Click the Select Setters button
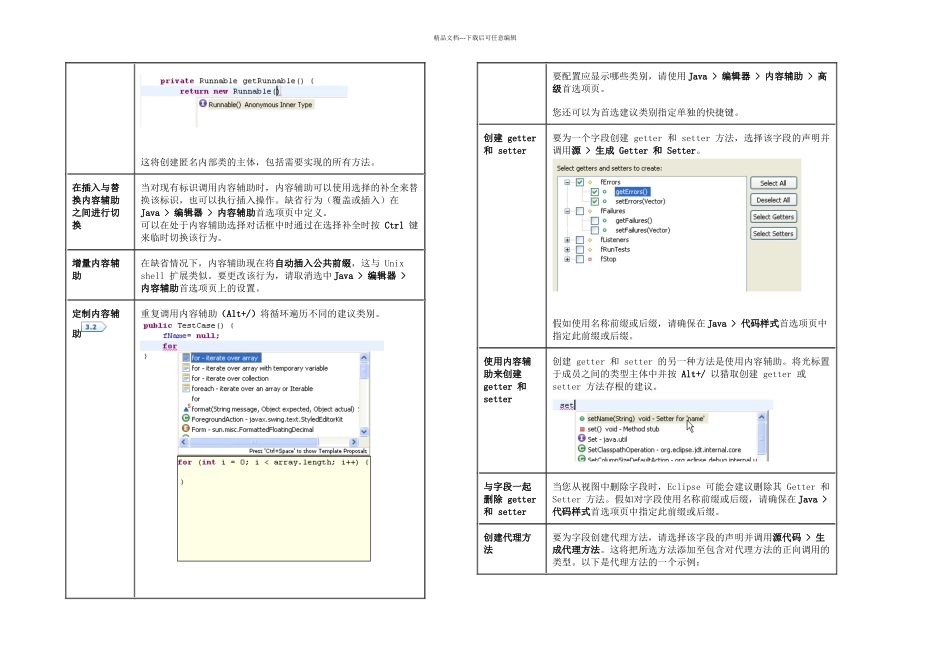Viewport: 950px width, 672px height. [x=773, y=234]
